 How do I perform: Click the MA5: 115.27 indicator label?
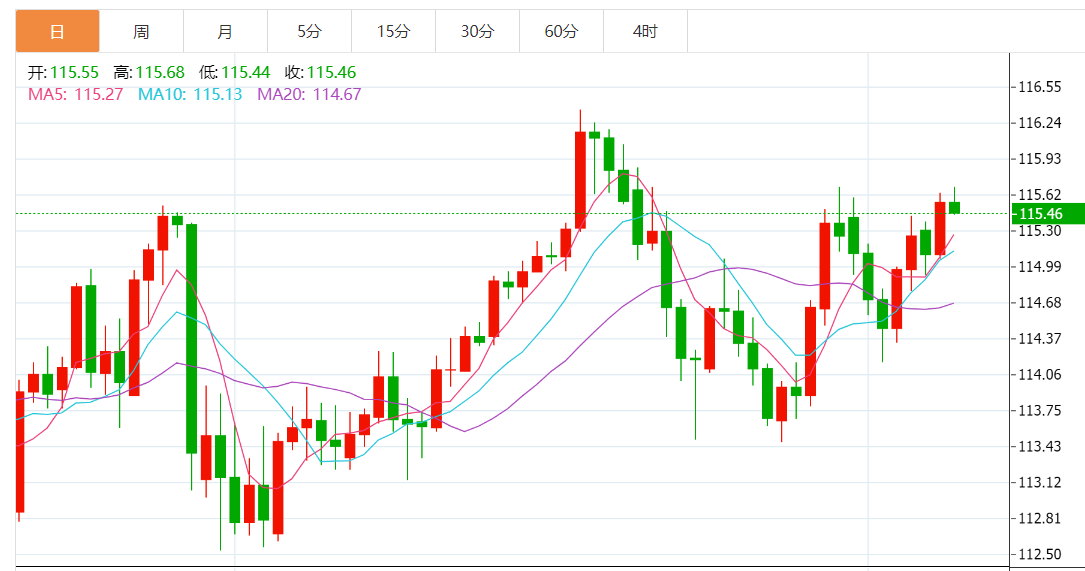[x=76, y=94]
